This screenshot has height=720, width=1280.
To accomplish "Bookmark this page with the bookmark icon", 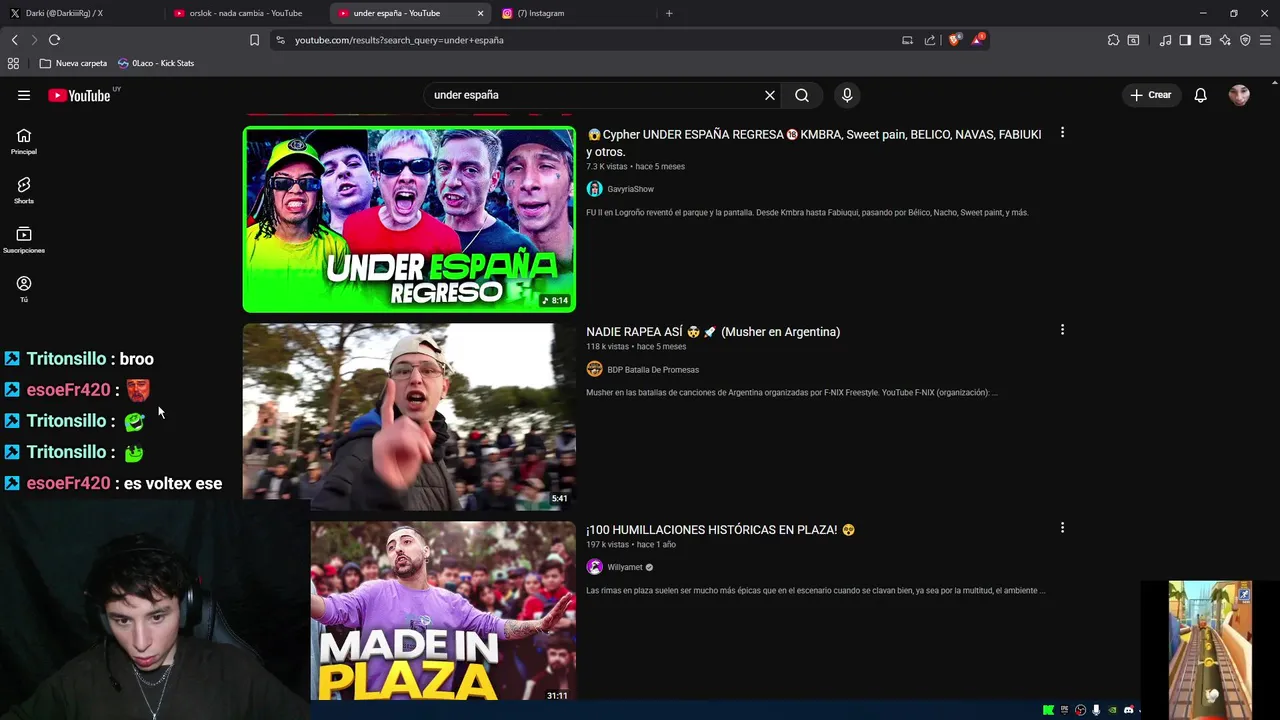I will (254, 40).
